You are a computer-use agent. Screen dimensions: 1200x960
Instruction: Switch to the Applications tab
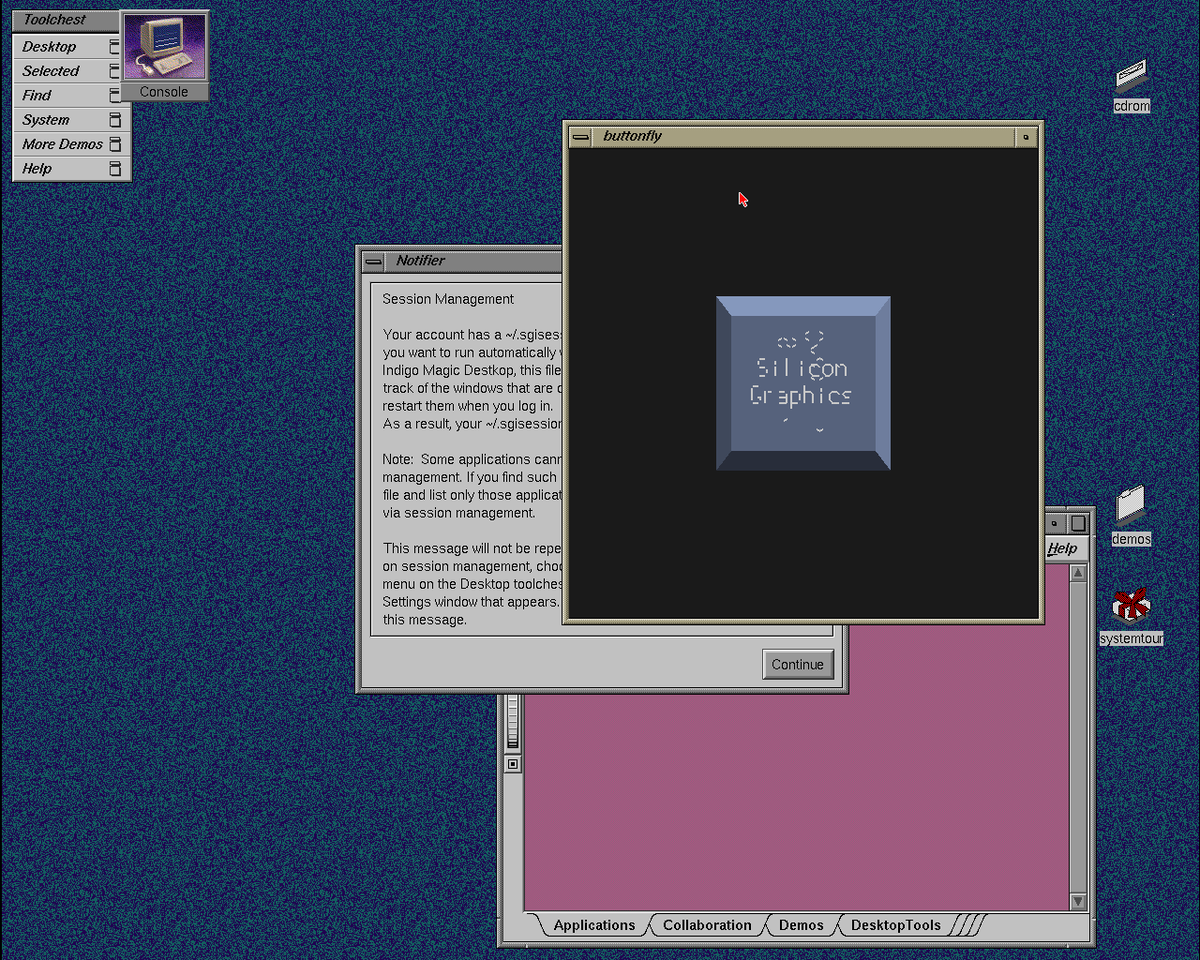tap(594, 925)
